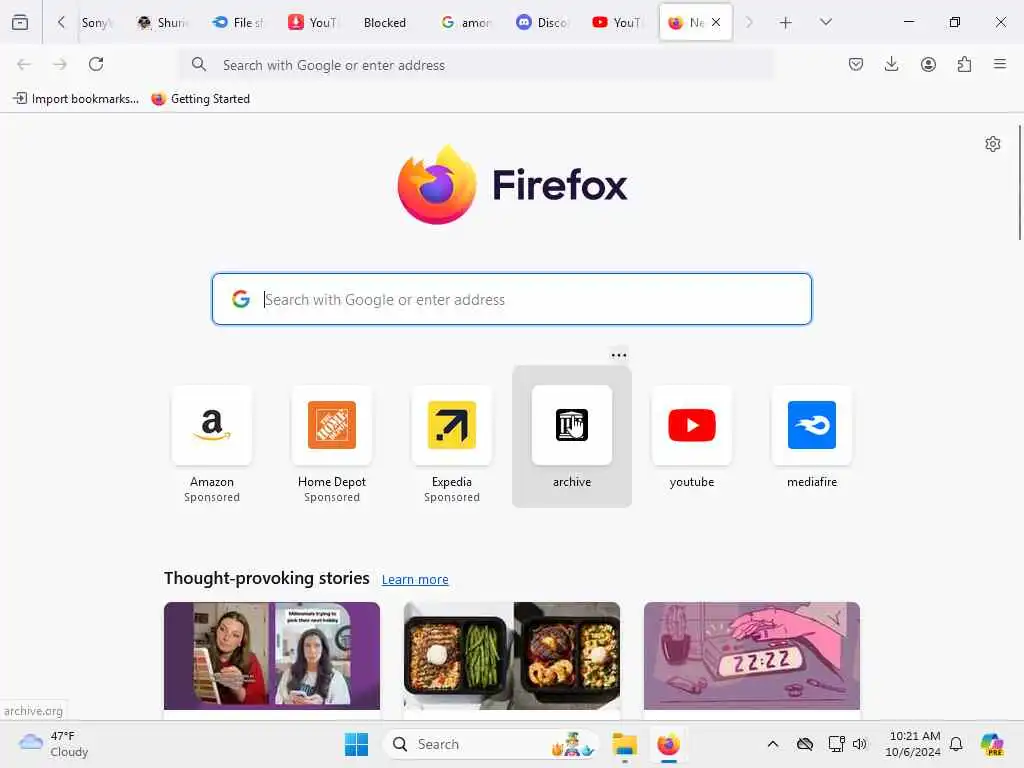Open the Save to Pocket icon
The width and height of the screenshot is (1024, 768).
click(856, 64)
